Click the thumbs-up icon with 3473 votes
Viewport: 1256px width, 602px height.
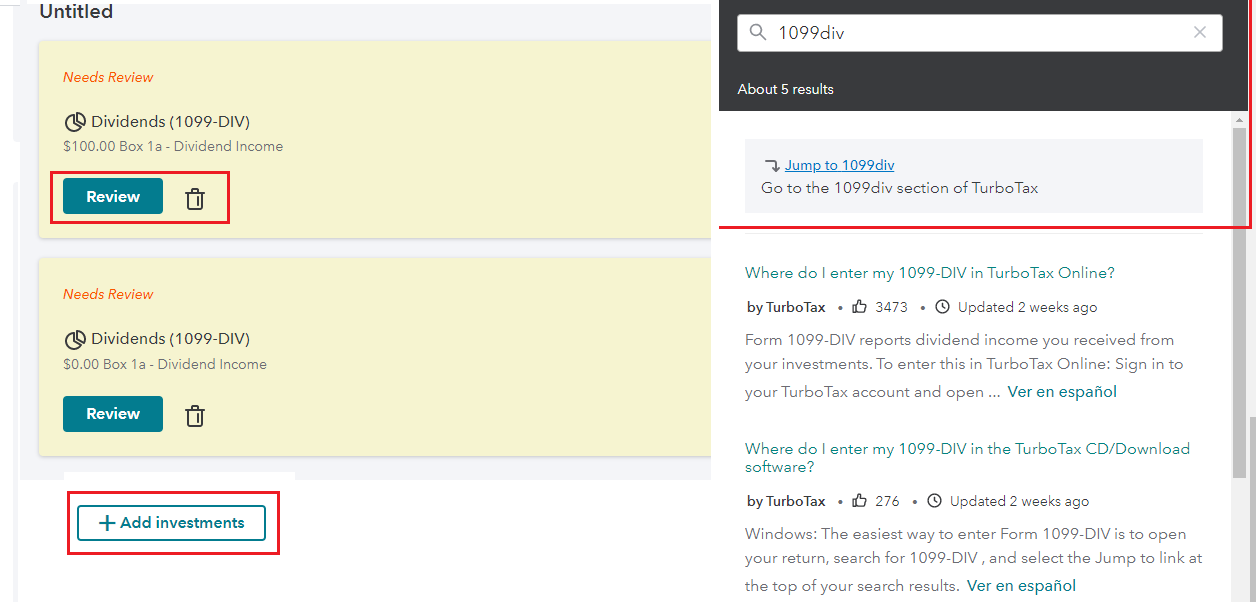[x=860, y=307]
